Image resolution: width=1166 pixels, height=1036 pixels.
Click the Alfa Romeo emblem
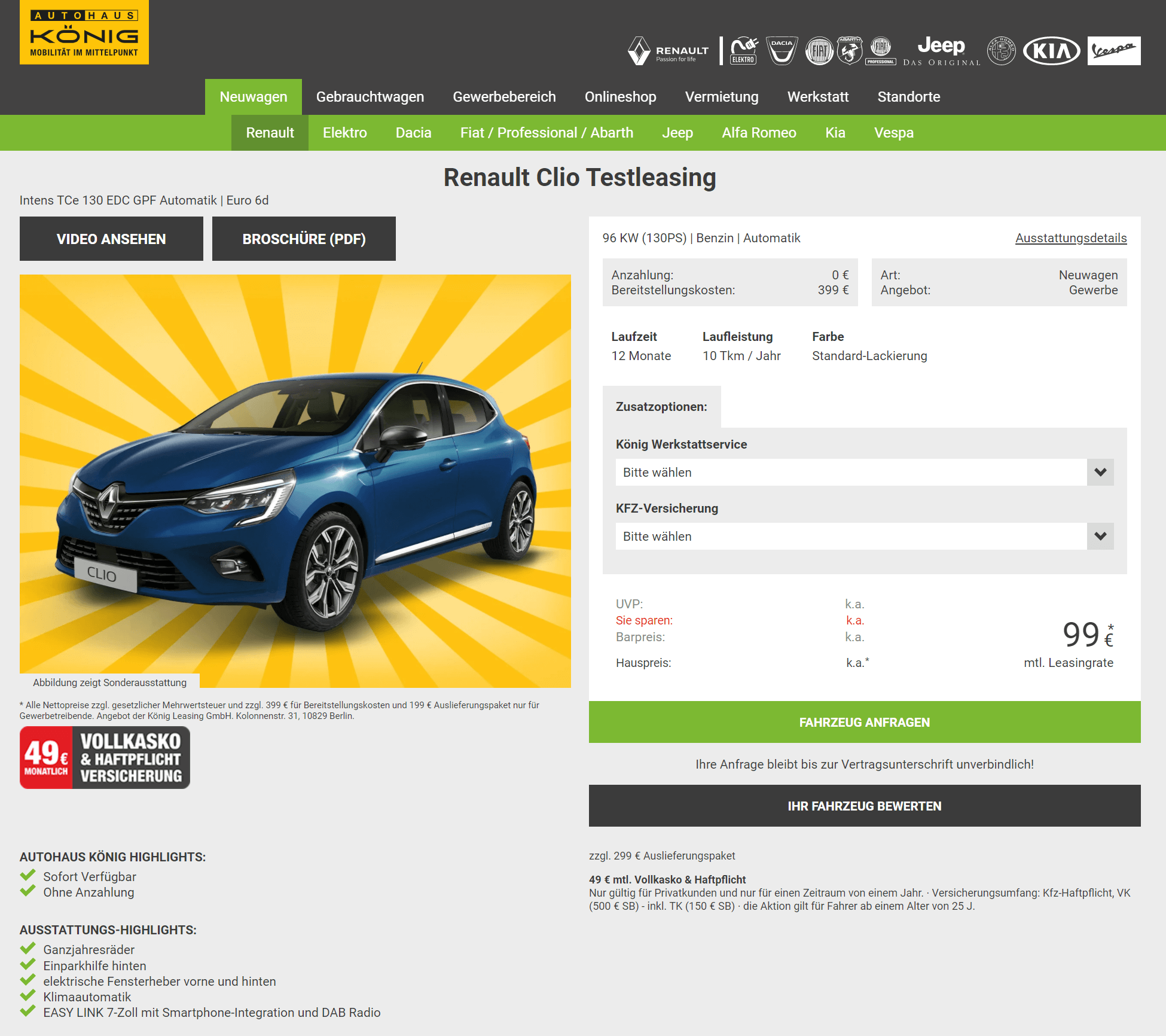(x=1002, y=51)
